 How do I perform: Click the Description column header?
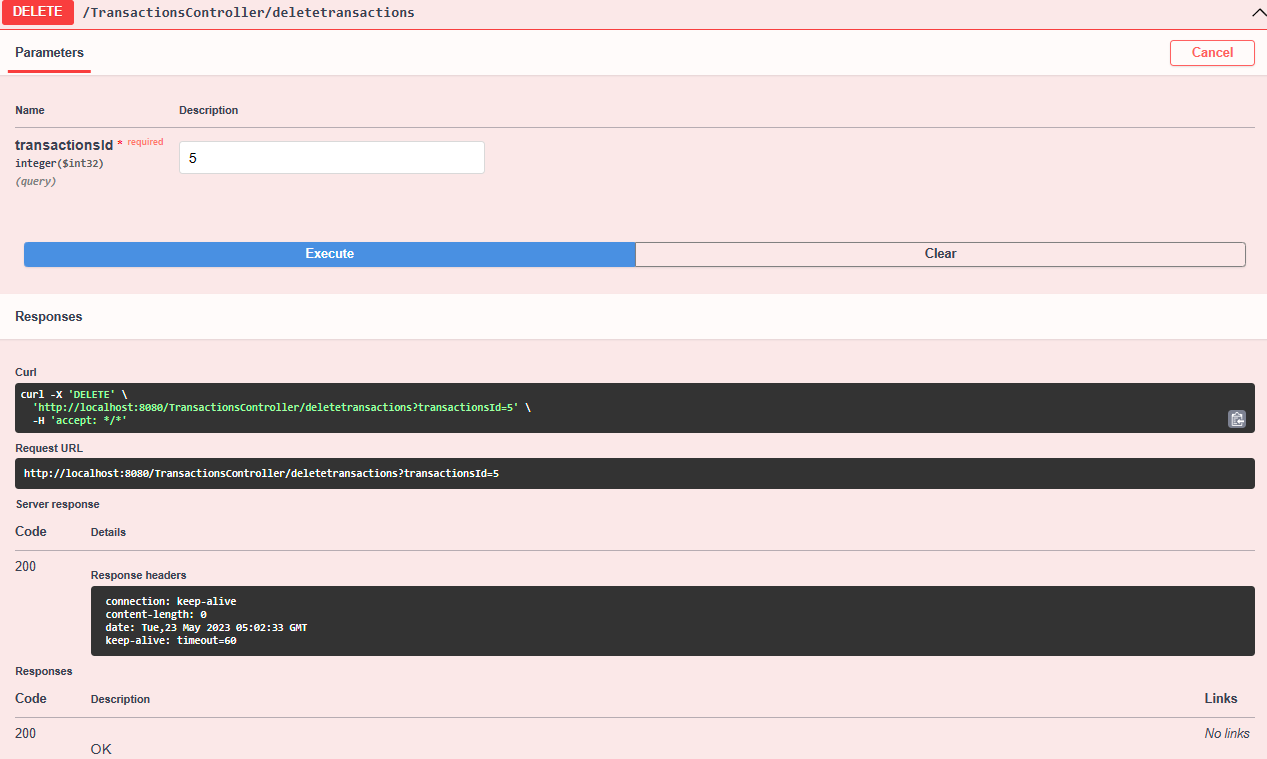pyautogui.click(x=208, y=110)
